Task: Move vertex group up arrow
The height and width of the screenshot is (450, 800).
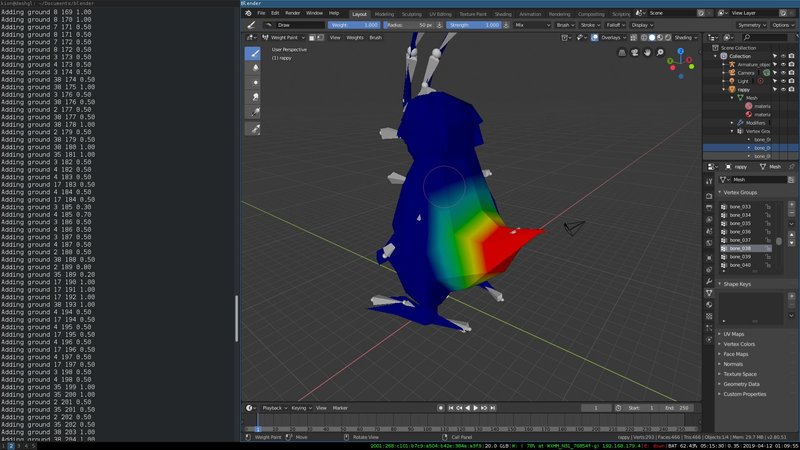Action: click(791, 235)
